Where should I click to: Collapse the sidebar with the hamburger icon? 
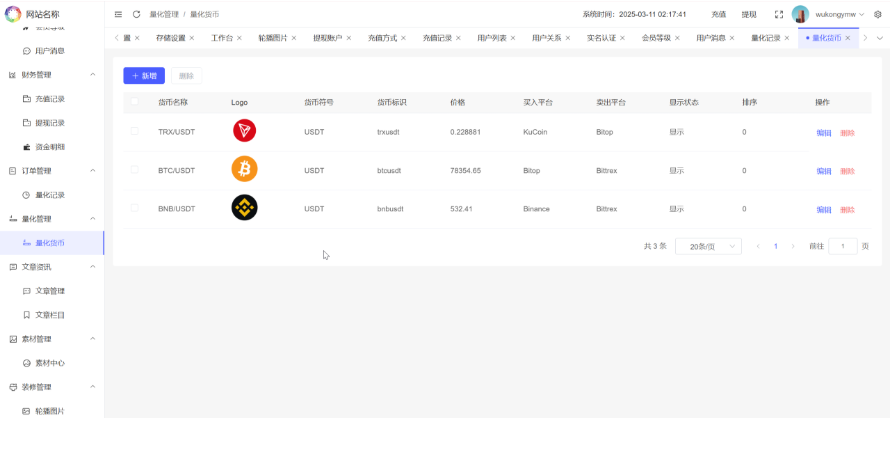118,14
